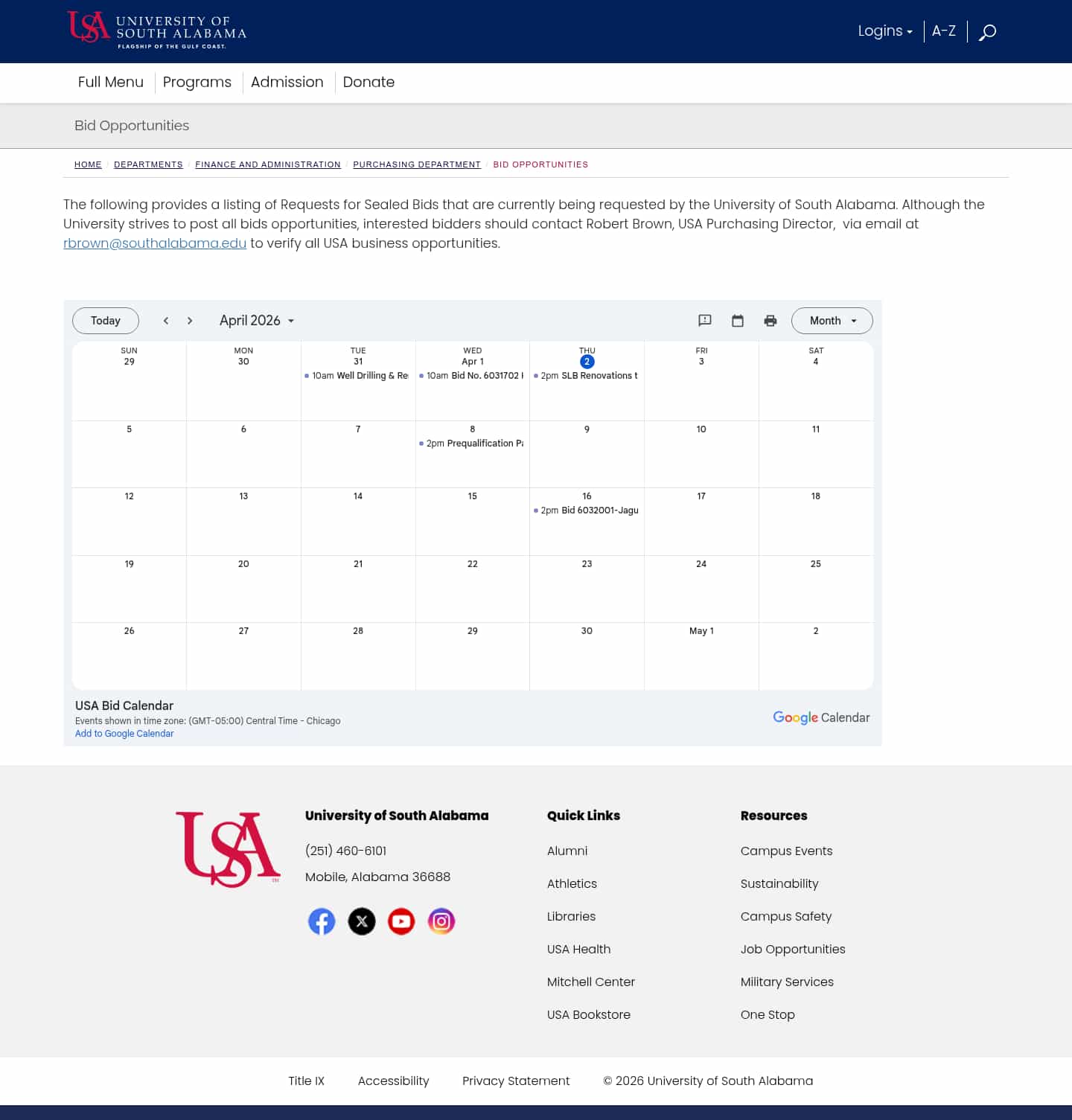Go to HOME breadcrumb
Viewport: 1072px width, 1120px height.
pos(88,164)
